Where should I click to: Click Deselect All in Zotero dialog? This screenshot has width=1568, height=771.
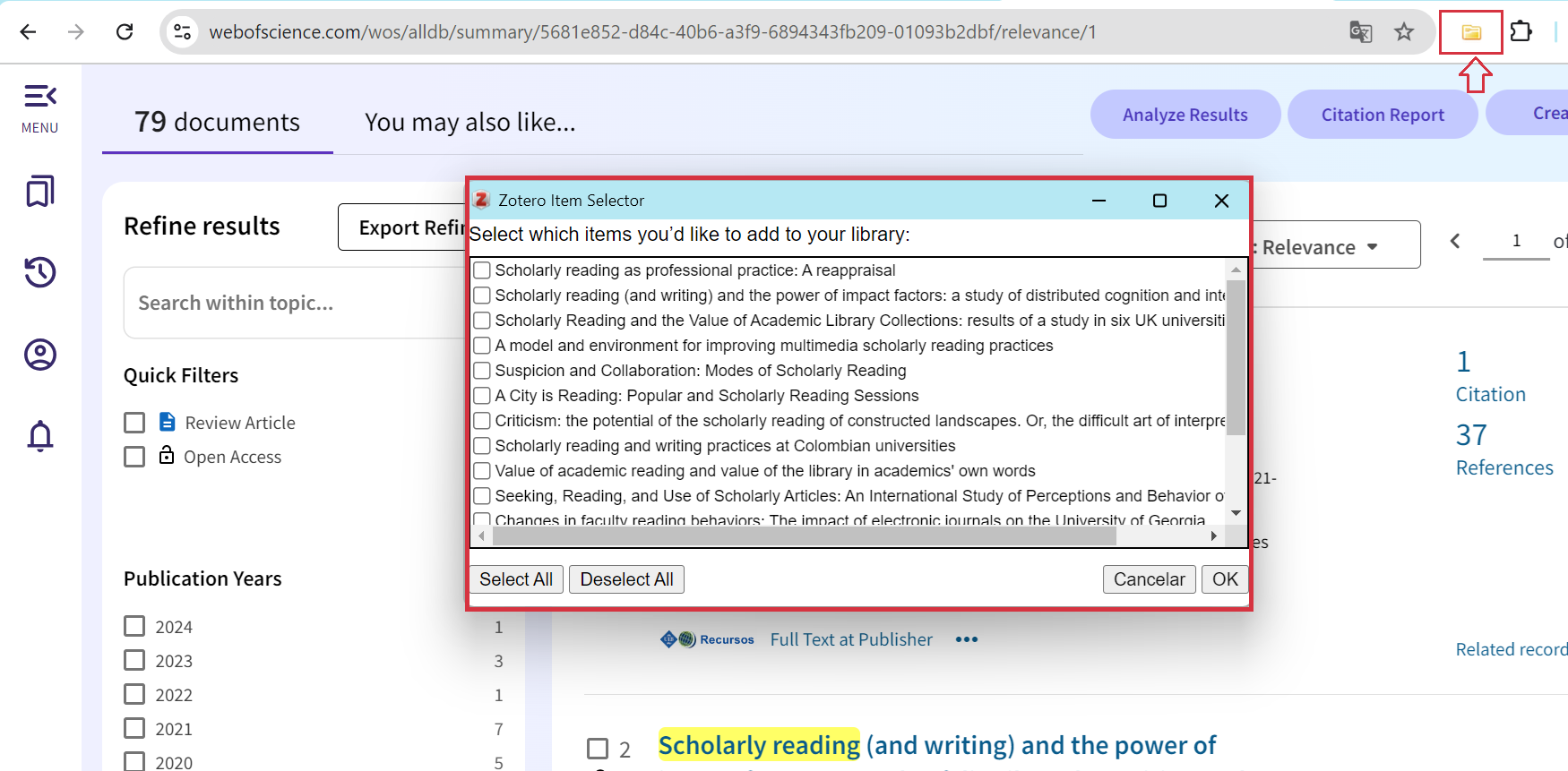coord(627,579)
